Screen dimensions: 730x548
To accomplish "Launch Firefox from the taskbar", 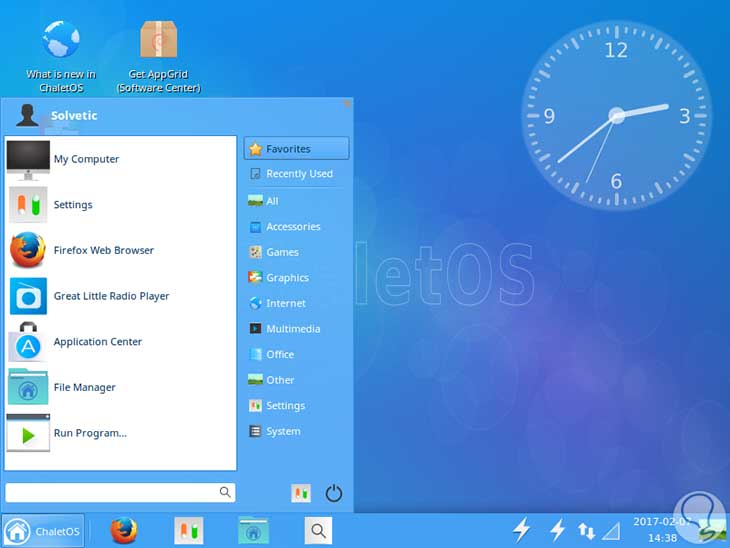I will pos(124,530).
